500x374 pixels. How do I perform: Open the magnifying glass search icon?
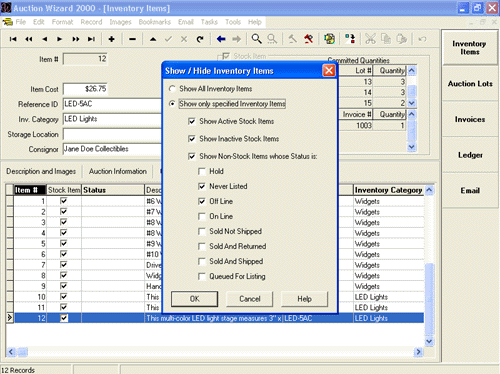[256, 39]
